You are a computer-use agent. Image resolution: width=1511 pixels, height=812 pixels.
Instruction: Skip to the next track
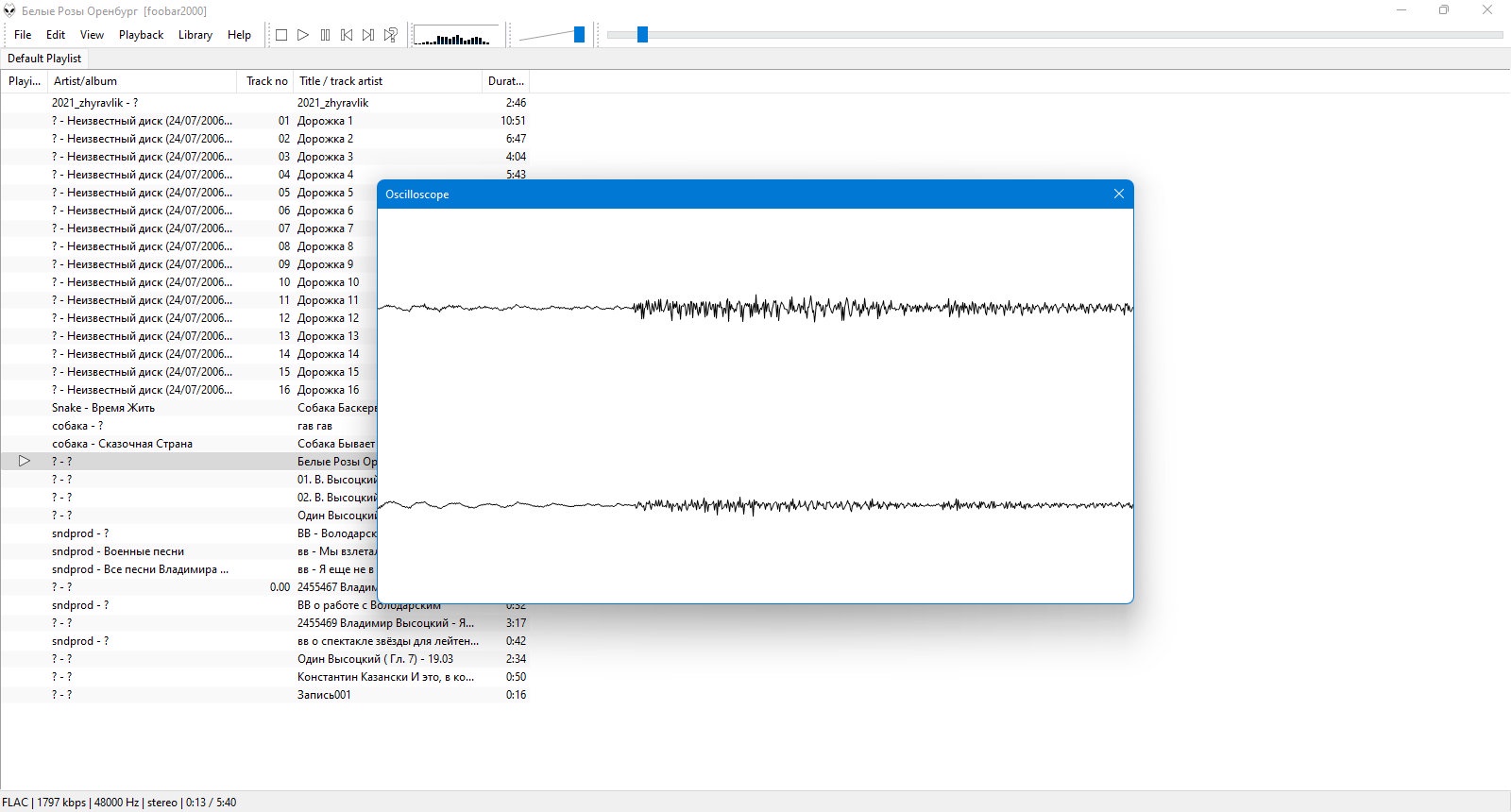point(368,35)
